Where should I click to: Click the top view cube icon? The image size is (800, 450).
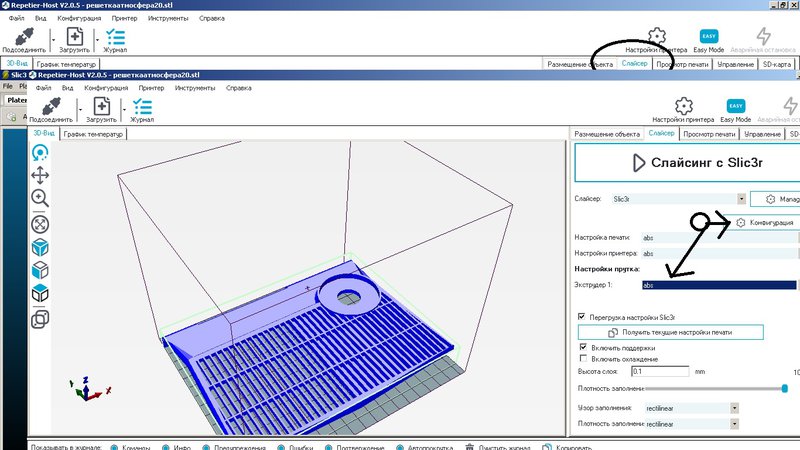point(40,294)
